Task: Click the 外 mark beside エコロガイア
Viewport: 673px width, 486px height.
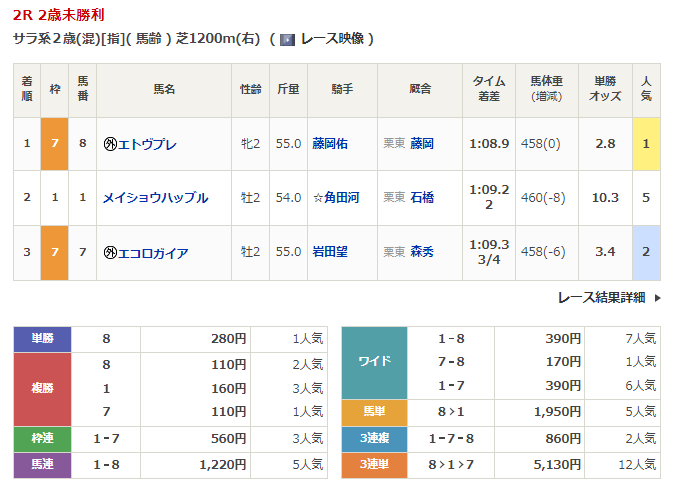Action: coord(110,252)
